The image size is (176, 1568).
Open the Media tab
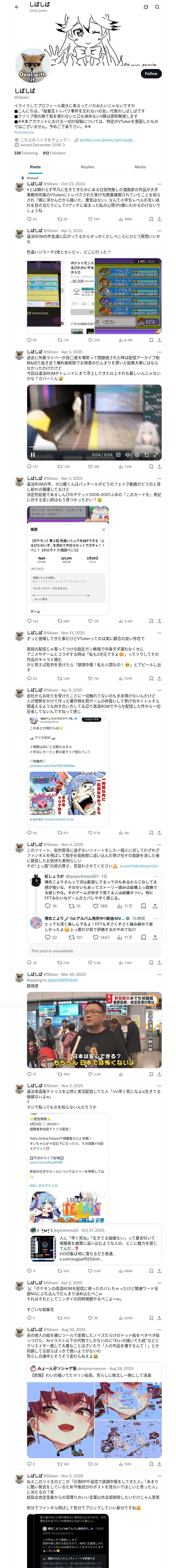140,167
